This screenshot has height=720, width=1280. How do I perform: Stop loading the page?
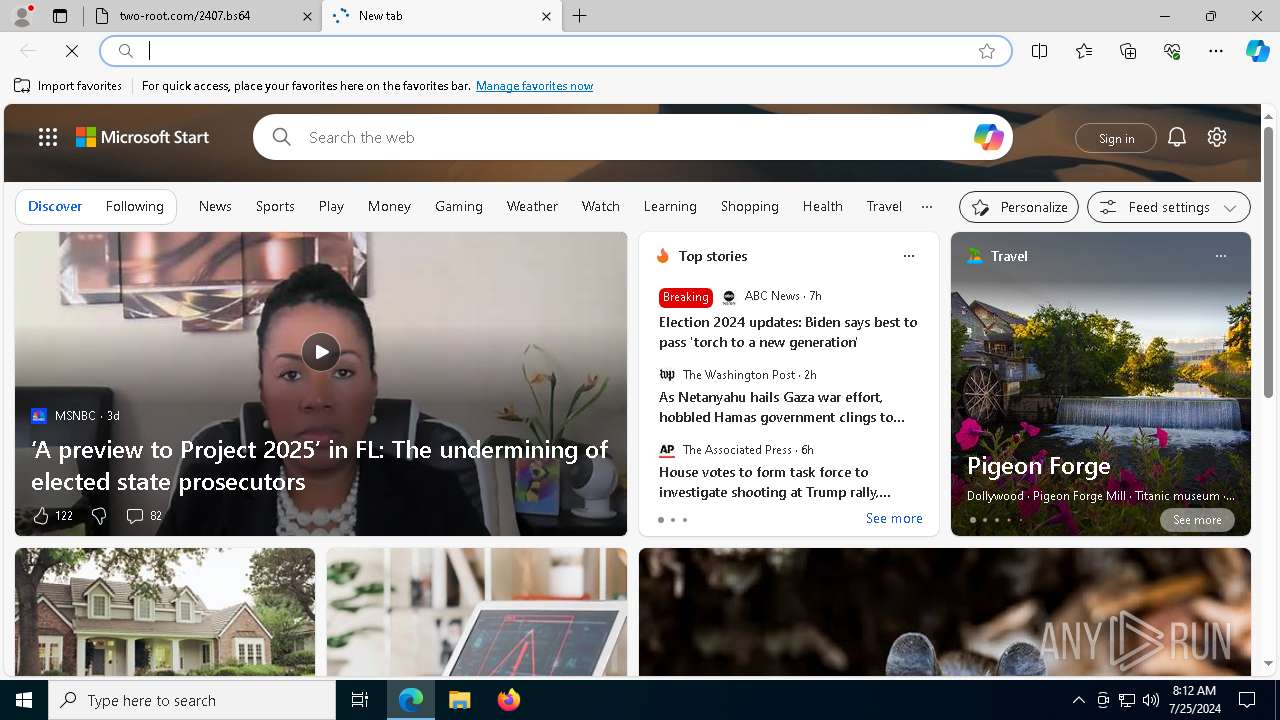(72, 51)
